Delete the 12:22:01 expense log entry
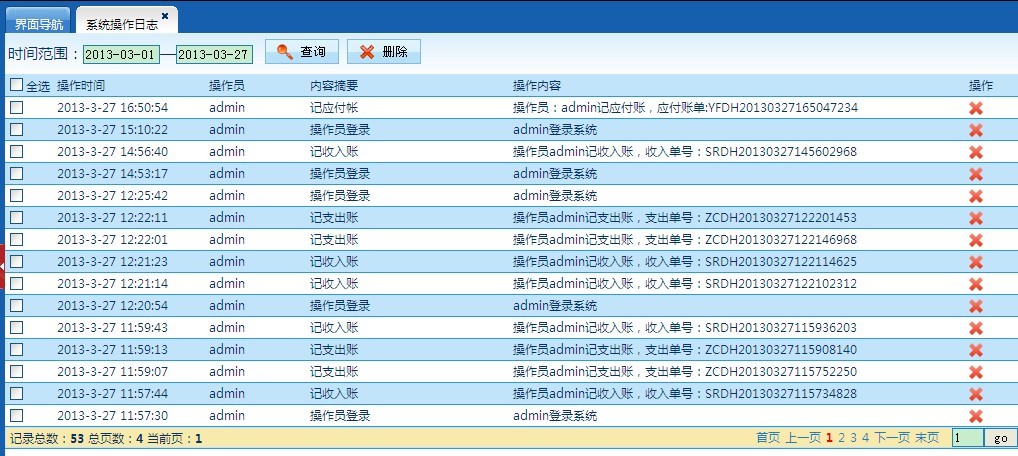This screenshot has width=1018, height=456. coord(976,240)
